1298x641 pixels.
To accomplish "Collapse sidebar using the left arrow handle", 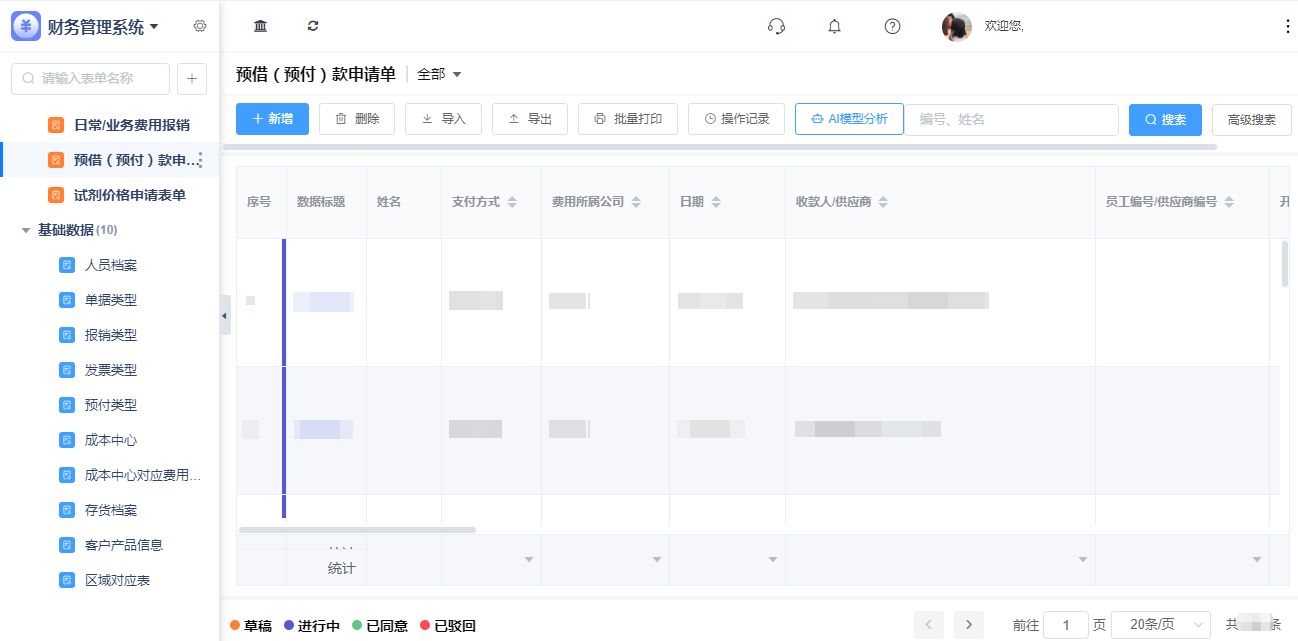I will pyautogui.click(x=225, y=315).
